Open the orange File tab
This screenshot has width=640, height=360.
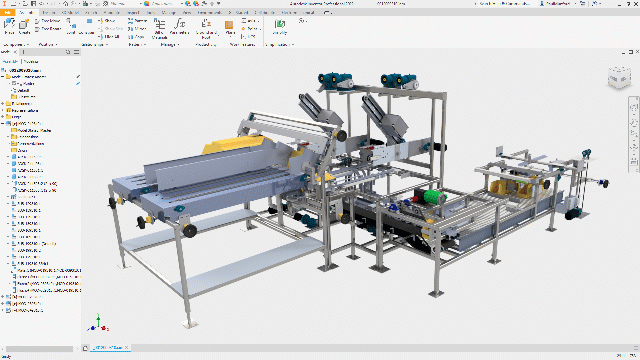pos(7,13)
